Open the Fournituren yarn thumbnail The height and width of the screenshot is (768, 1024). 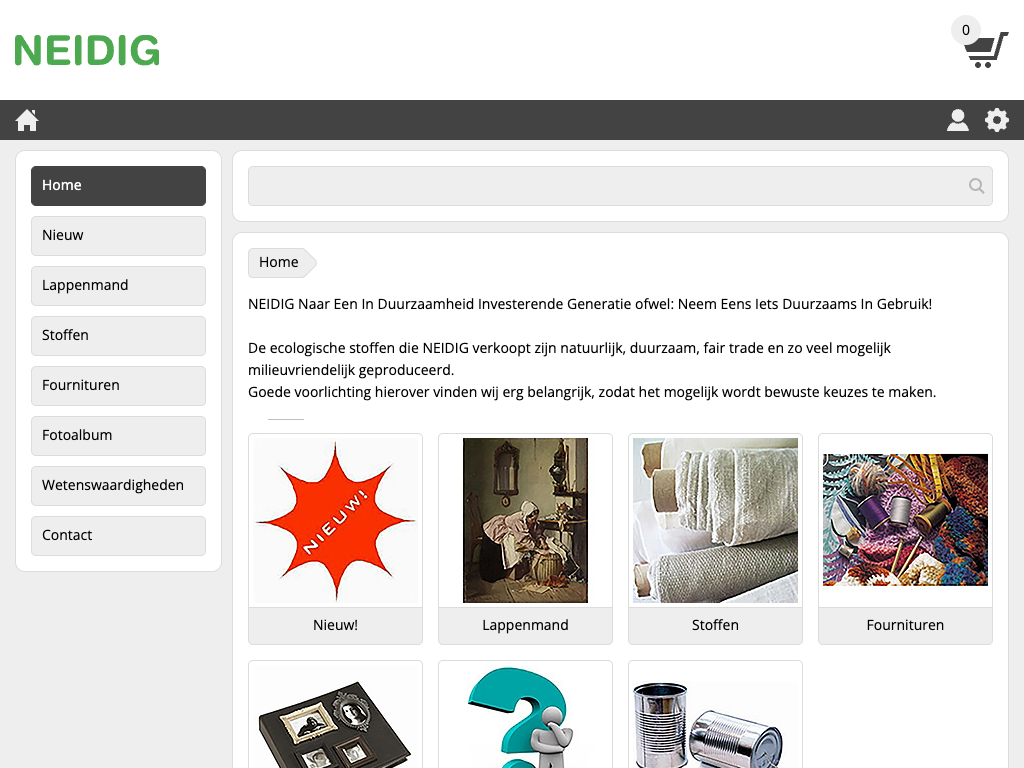coord(905,520)
